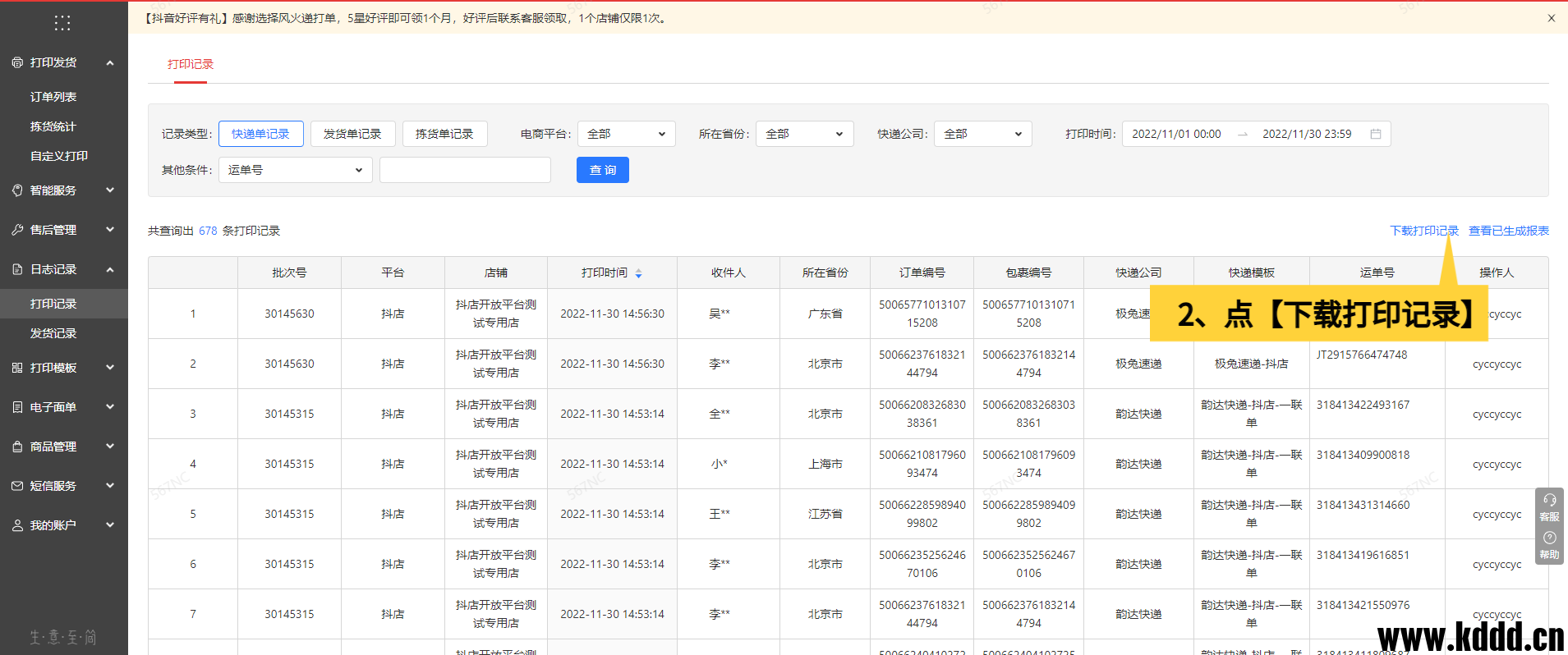Click the 短信服务 envelope icon
This screenshot has width=1568, height=655.
coord(17,486)
